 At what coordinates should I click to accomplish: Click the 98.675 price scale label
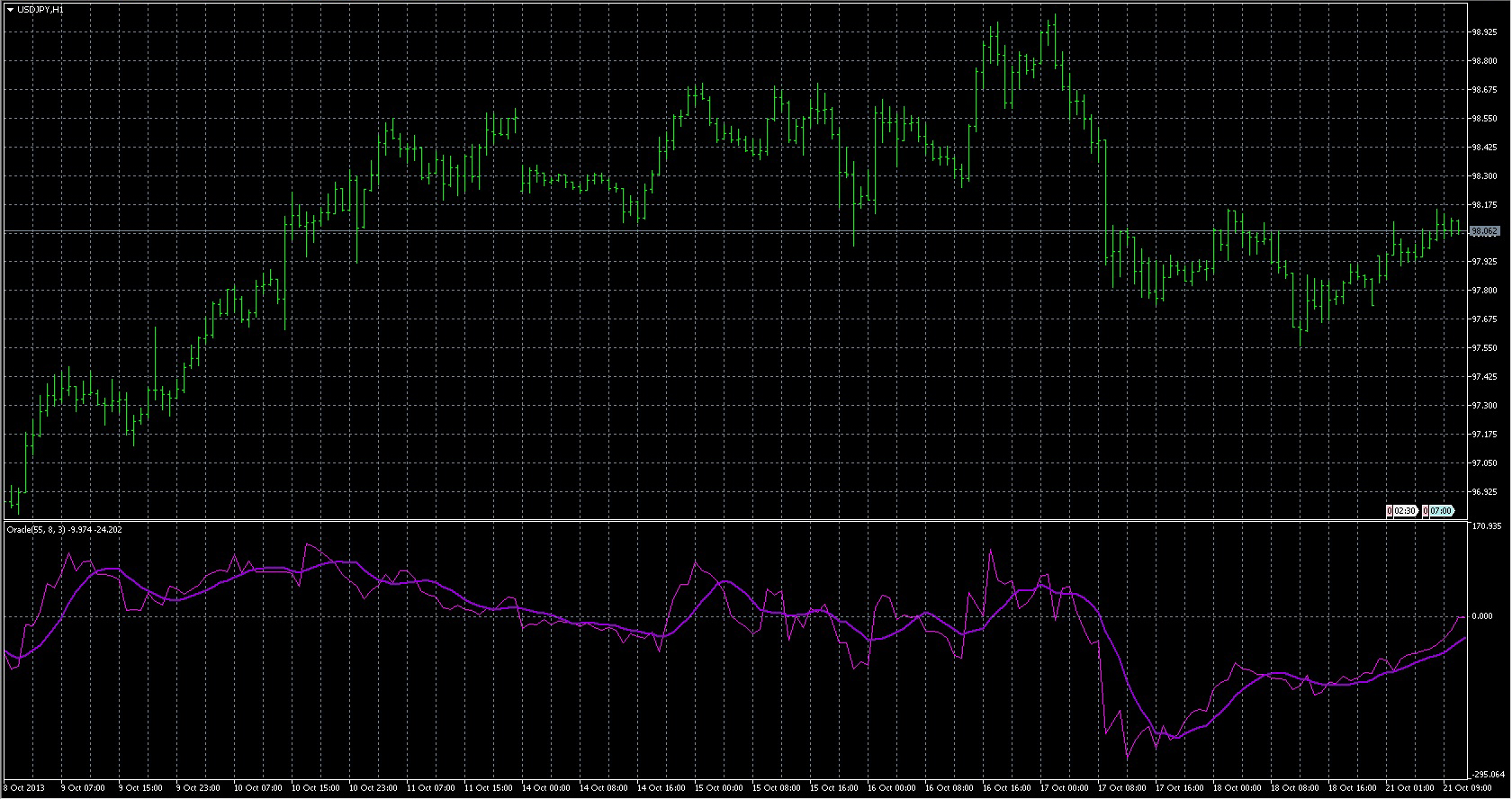pos(1484,90)
